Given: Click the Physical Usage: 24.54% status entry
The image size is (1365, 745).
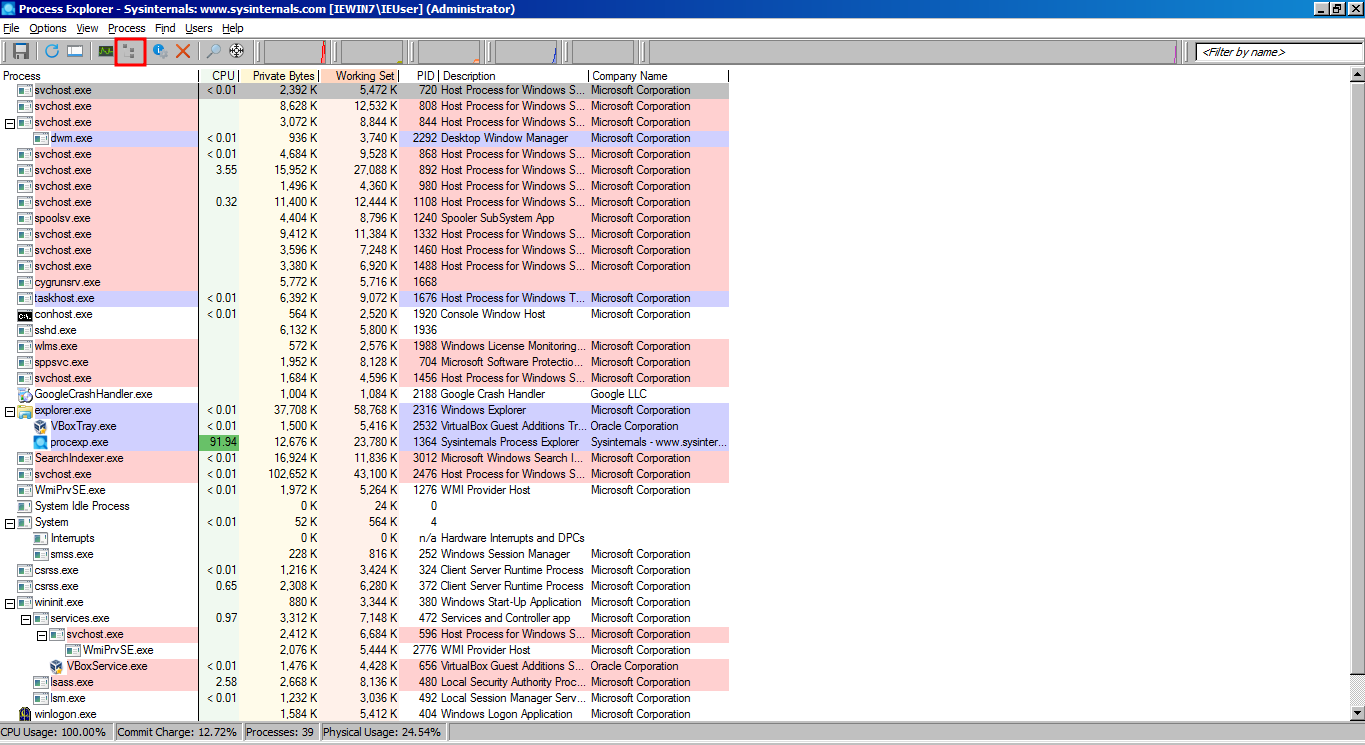Looking at the screenshot, I should [382, 732].
